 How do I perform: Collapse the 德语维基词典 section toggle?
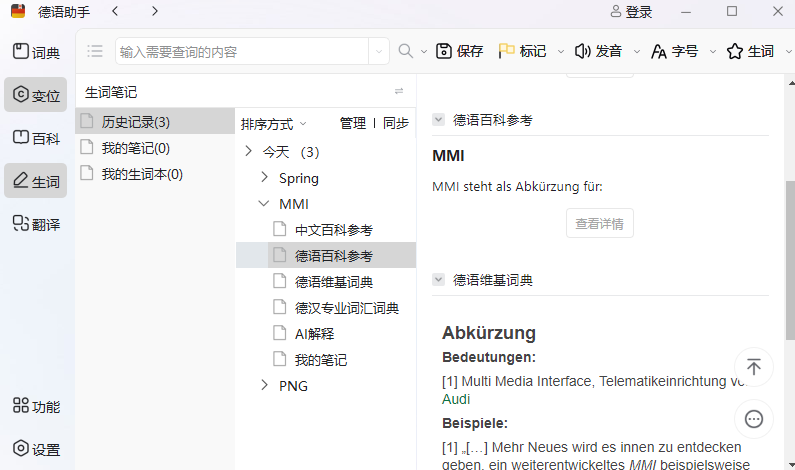pyautogui.click(x=438, y=280)
